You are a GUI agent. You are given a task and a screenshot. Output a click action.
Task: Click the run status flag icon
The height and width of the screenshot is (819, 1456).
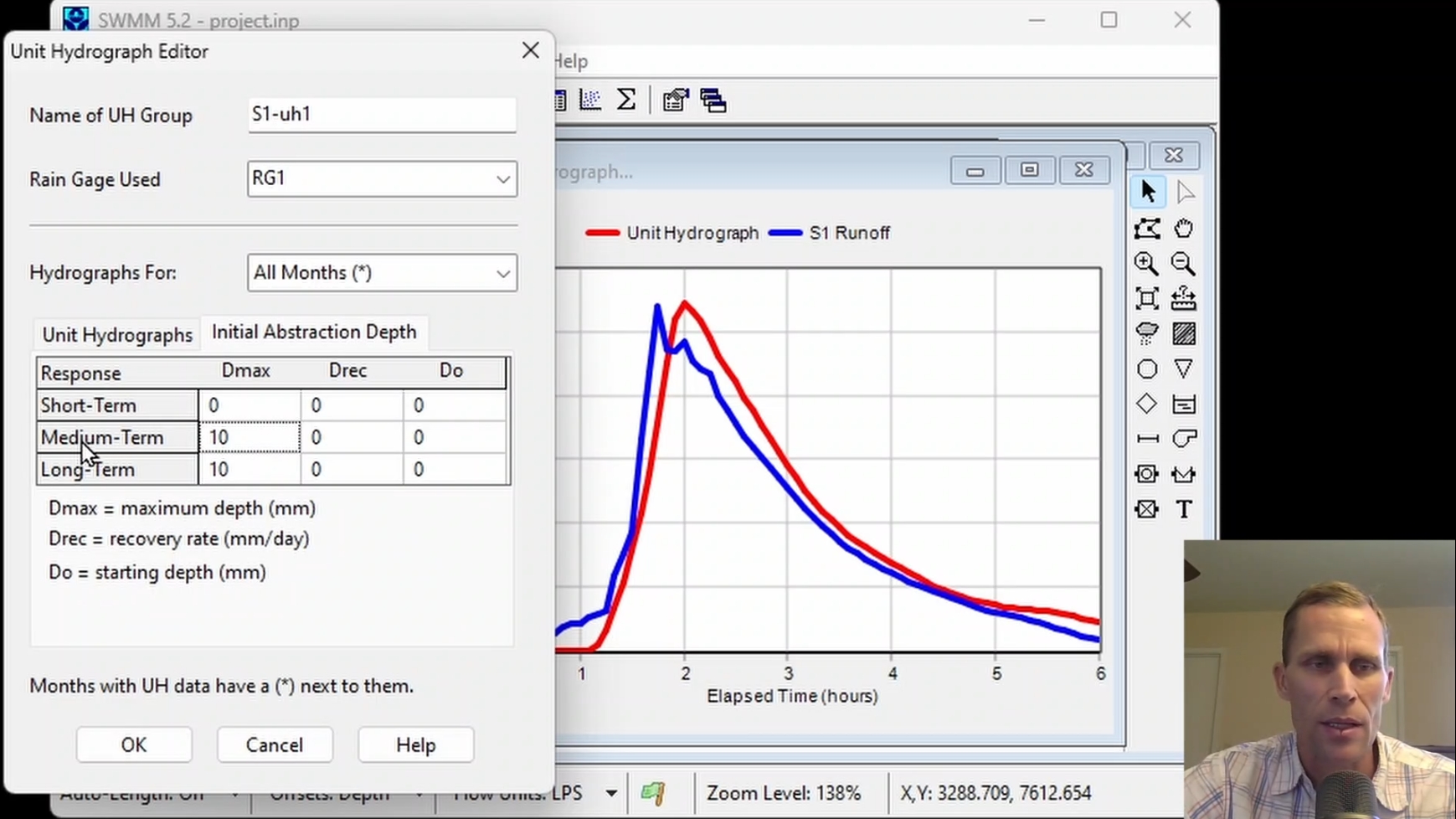click(x=652, y=793)
